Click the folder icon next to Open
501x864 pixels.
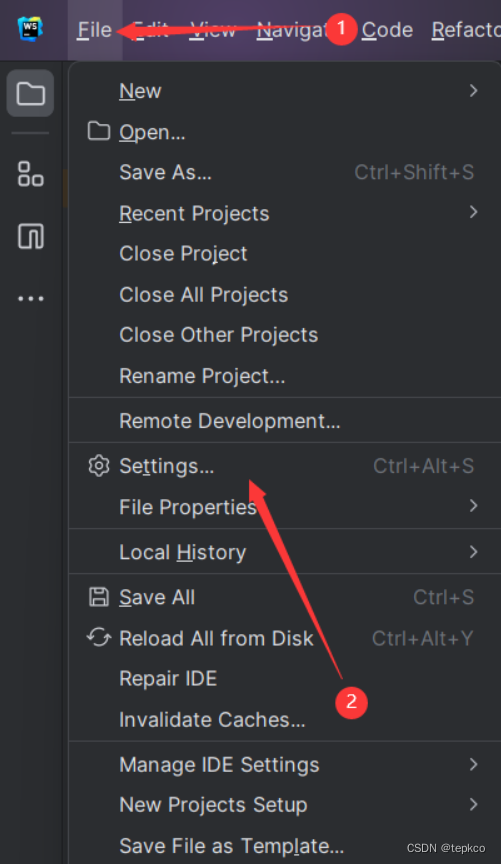(x=99, y=131)
